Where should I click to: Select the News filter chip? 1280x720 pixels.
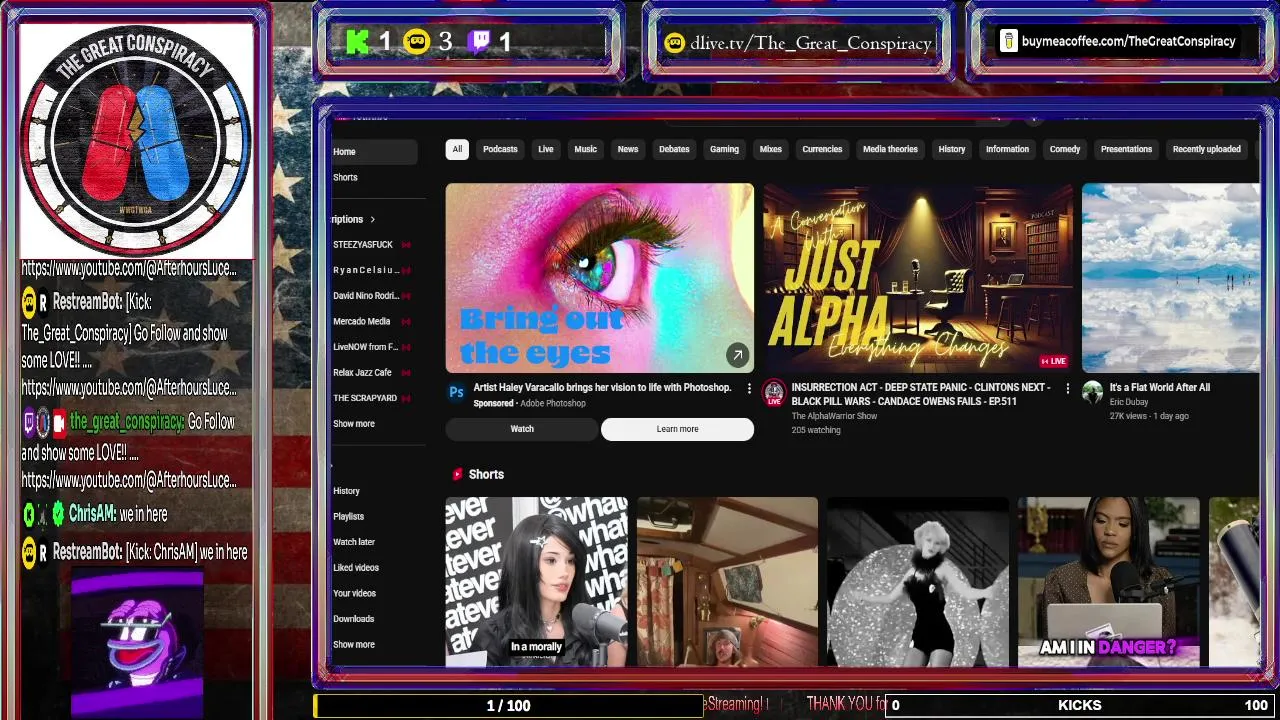[628, 149]
